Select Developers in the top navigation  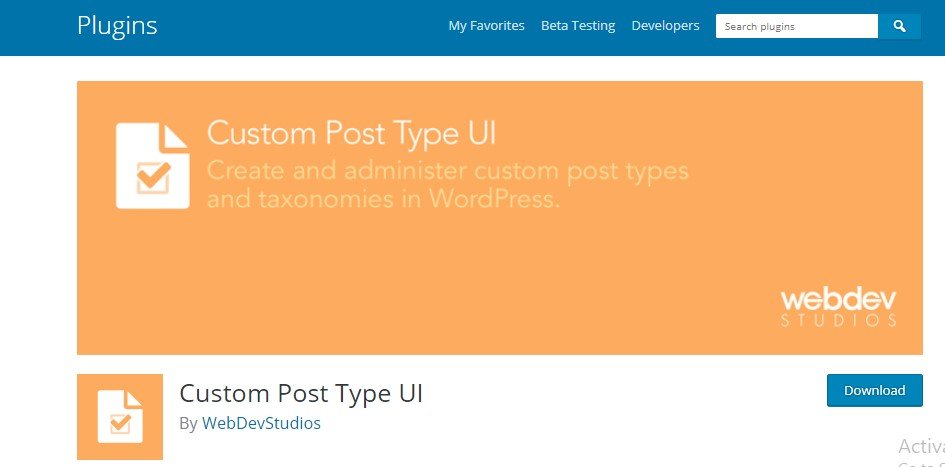tap(665, 26)
